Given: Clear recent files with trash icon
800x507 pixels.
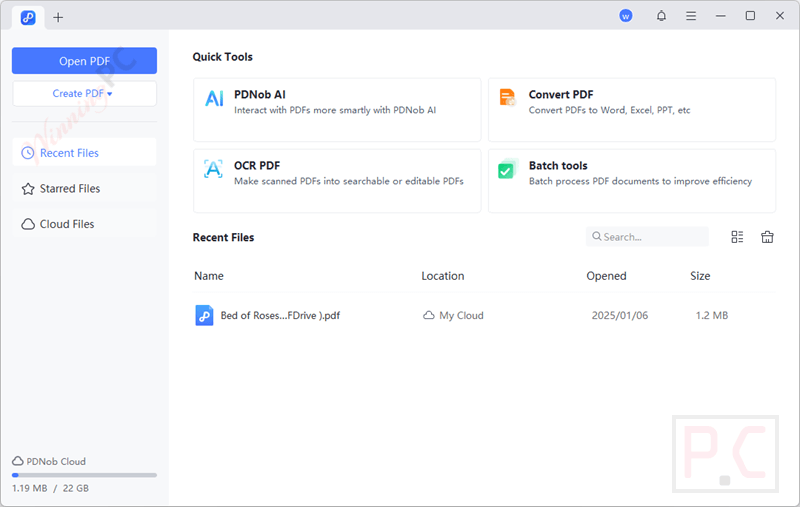Looking at the screenshot, I should tap(767, 237).
